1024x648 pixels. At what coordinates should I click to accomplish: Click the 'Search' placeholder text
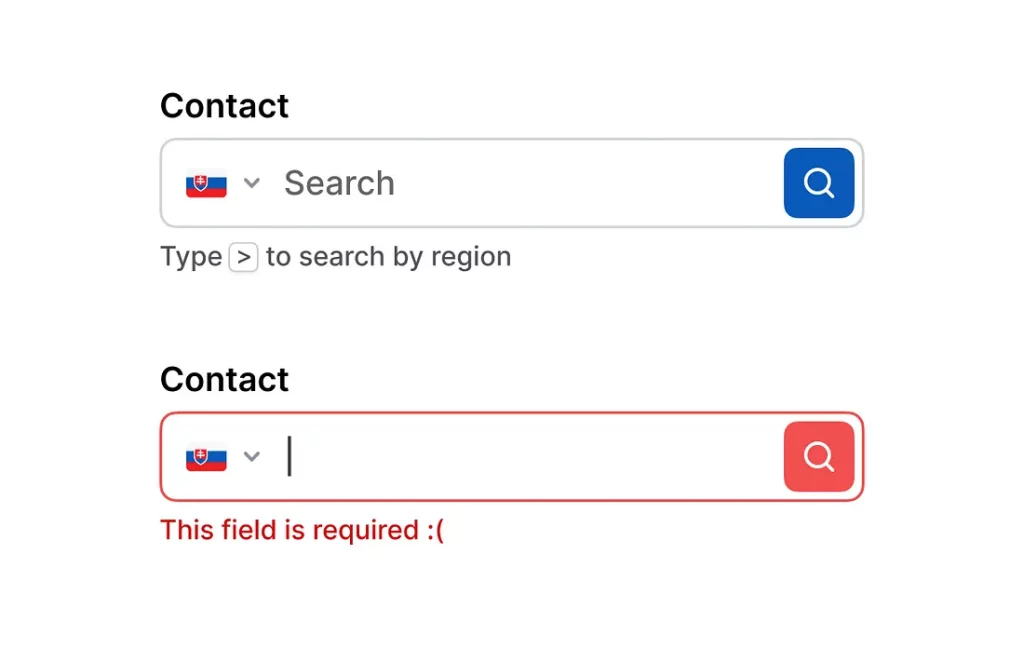(339, 183)
